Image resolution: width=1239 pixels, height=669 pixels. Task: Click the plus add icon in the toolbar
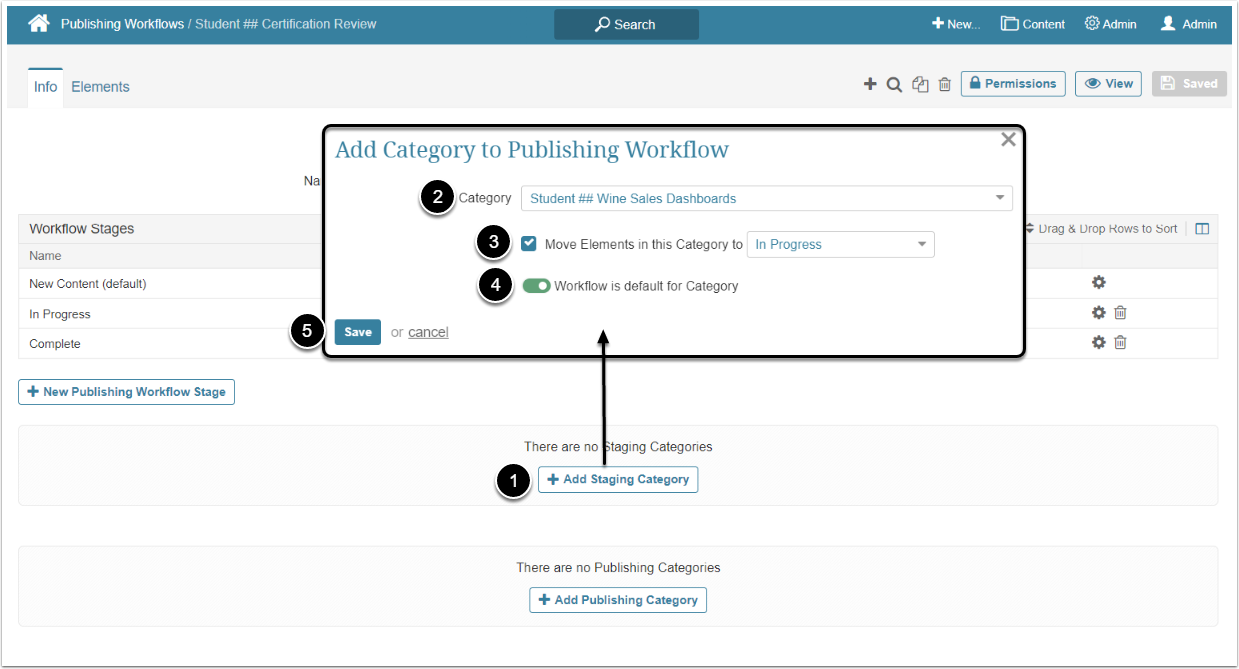pos(870,84)
